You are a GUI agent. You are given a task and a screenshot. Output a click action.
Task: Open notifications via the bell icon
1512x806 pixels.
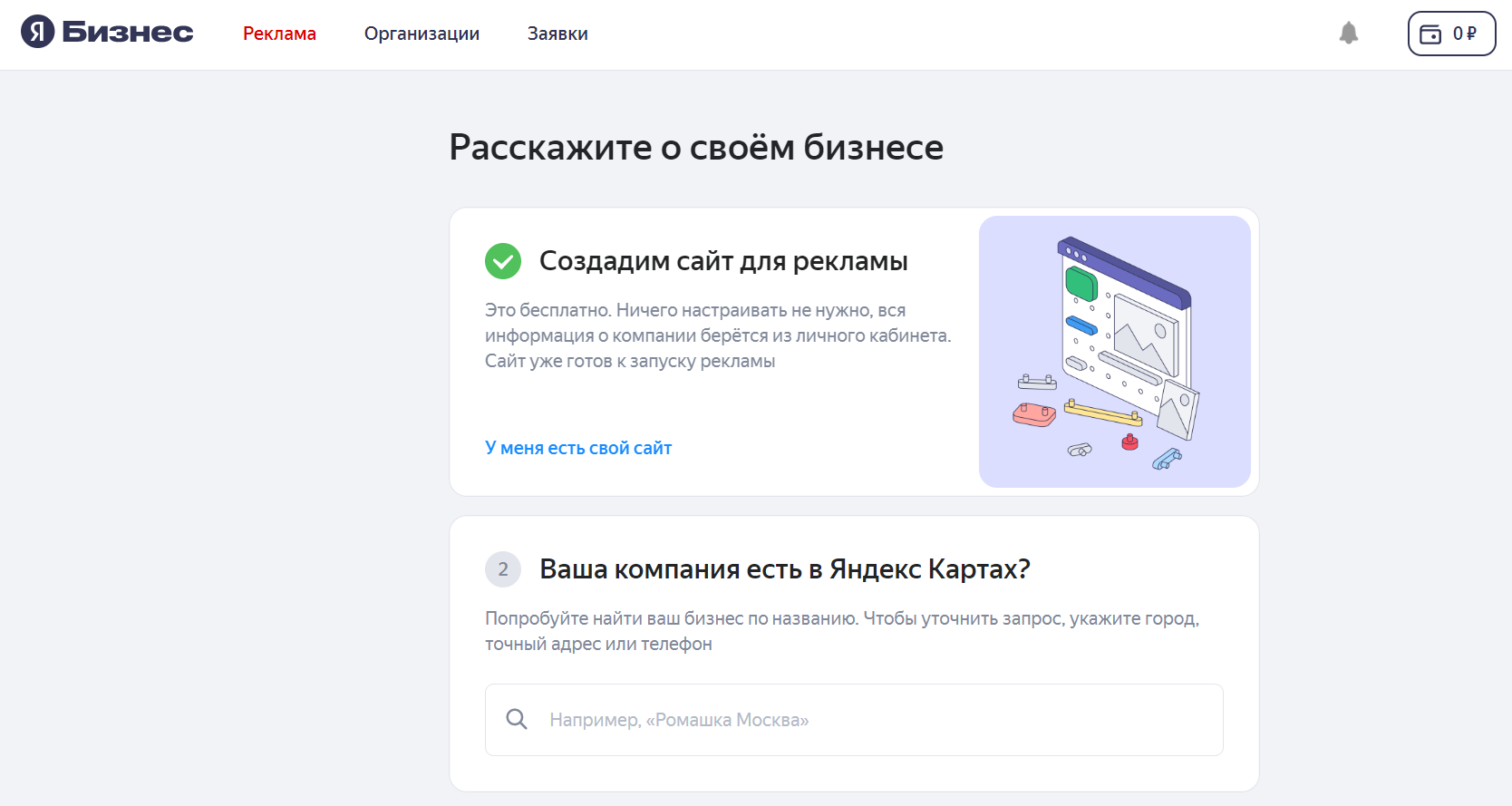point(1349,33)
